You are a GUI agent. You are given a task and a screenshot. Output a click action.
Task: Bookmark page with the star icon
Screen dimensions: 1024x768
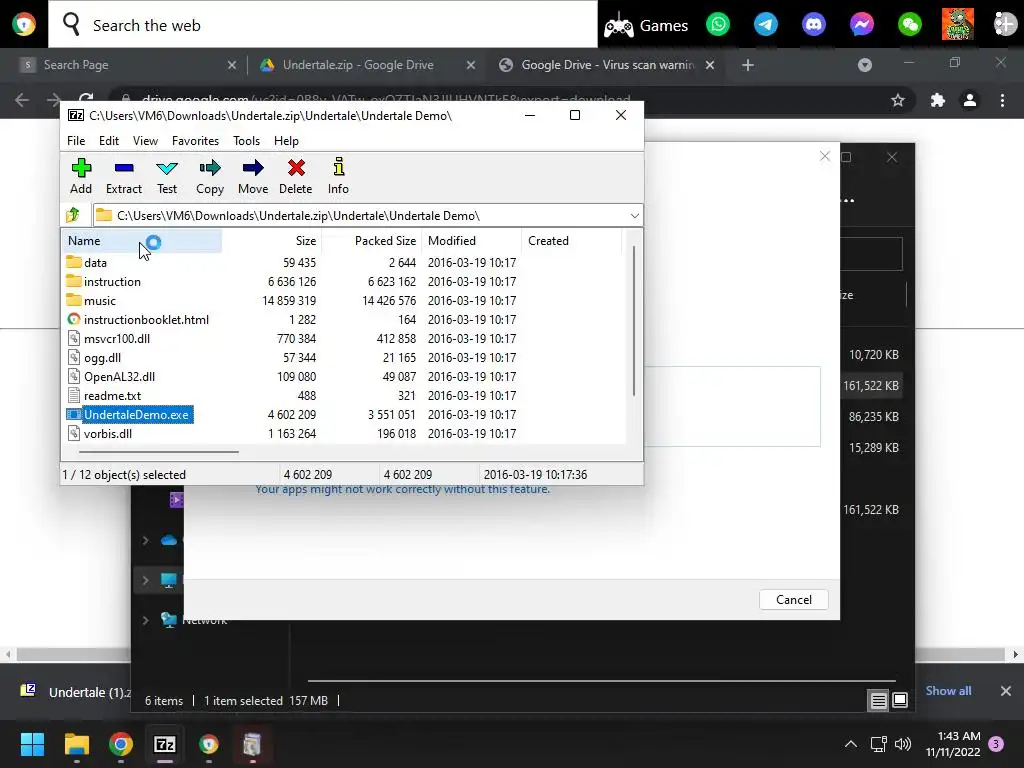(x=898, y=100)
